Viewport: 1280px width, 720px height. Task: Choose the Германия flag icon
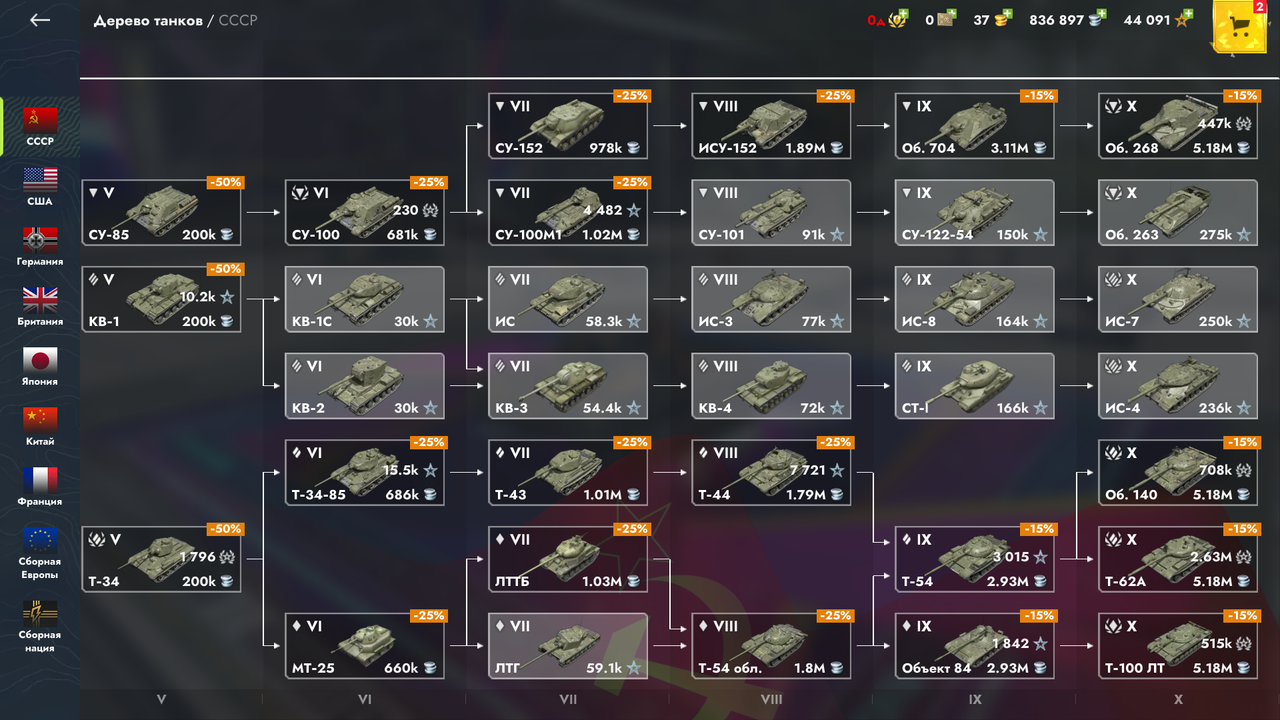point(40,240)
